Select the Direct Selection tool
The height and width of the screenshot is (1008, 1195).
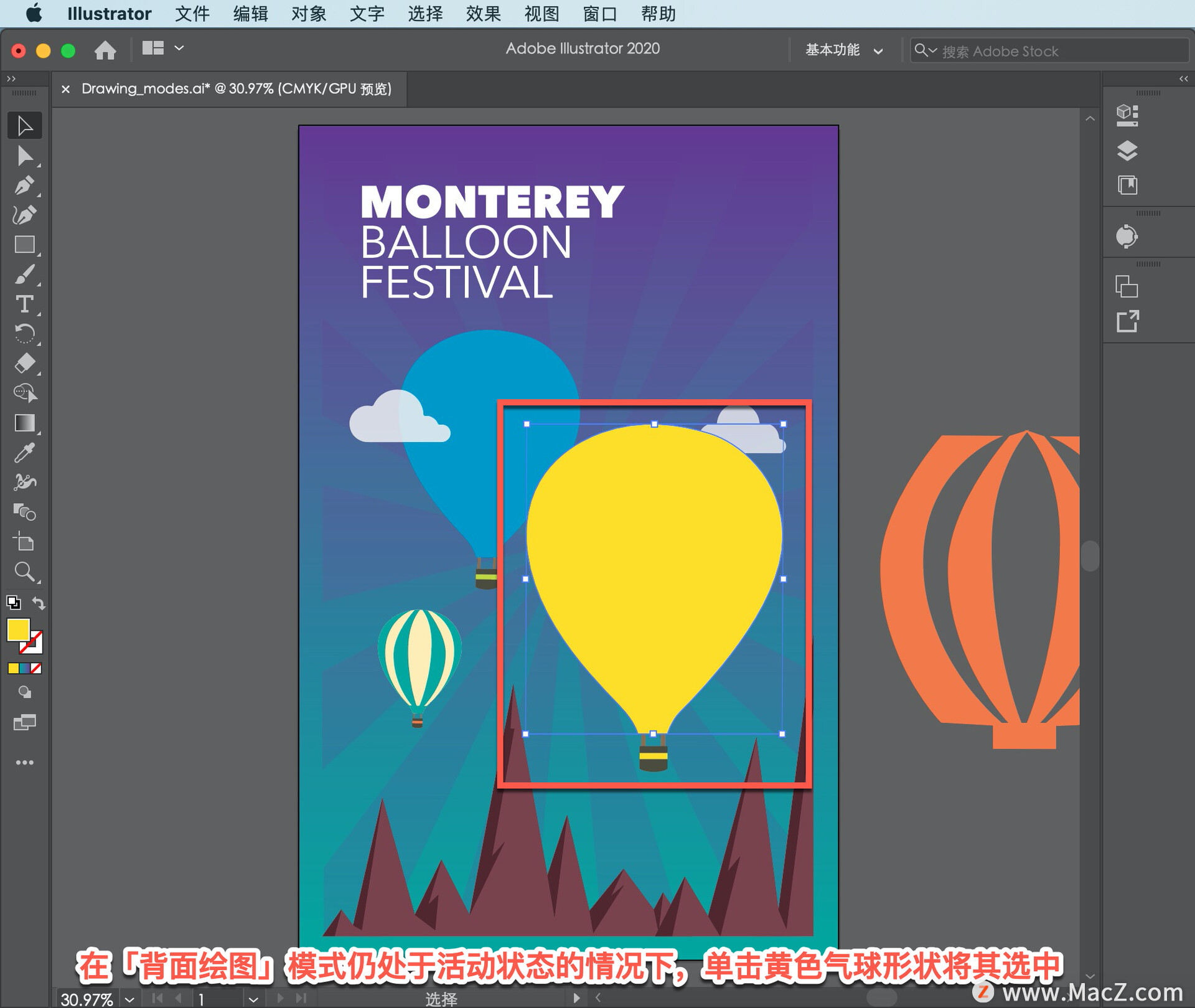click(24, 156)
